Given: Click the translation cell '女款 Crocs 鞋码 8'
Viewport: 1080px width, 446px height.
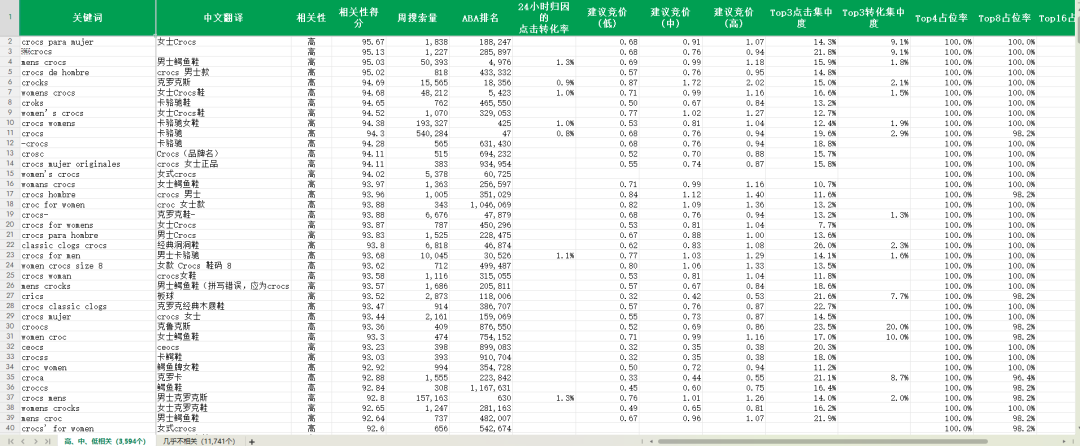Looking at the screenshot, I should coord(225,266).
